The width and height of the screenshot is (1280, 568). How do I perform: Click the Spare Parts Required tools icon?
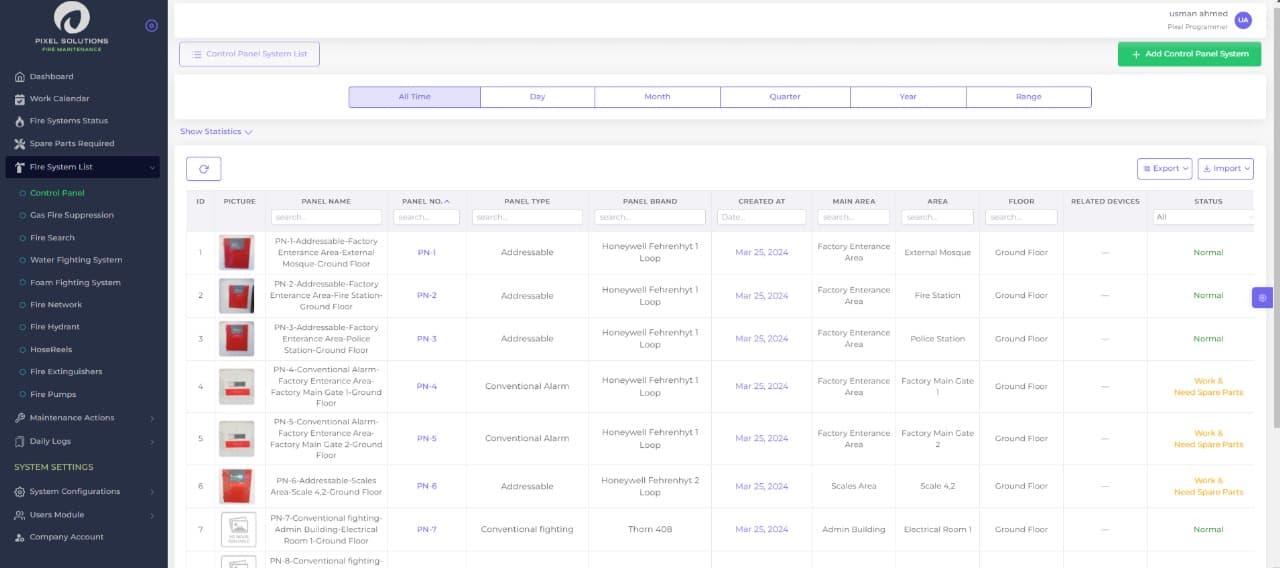click(20, 144)
